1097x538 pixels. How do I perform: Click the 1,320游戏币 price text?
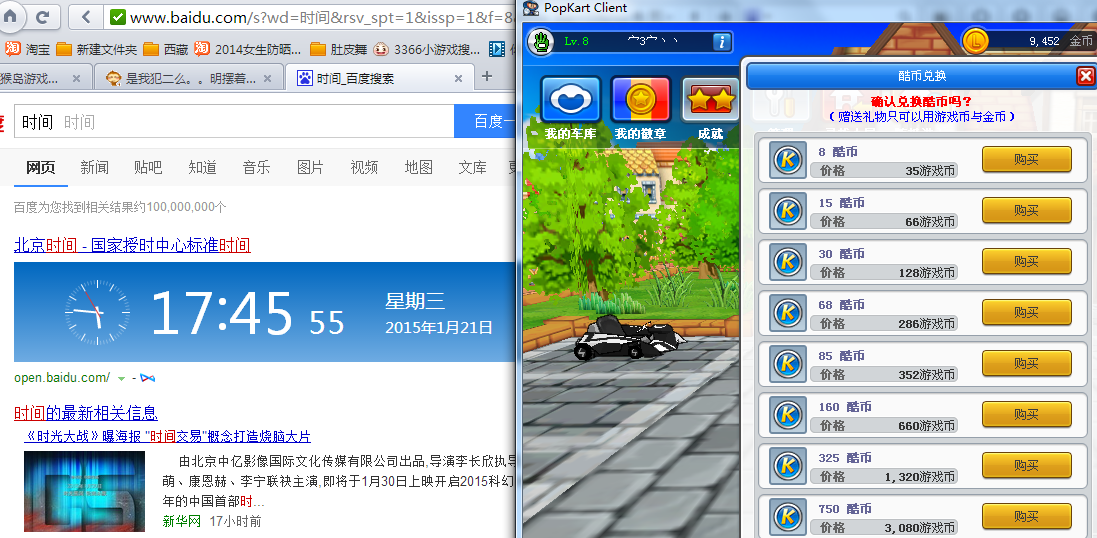[x=919, y=477]
